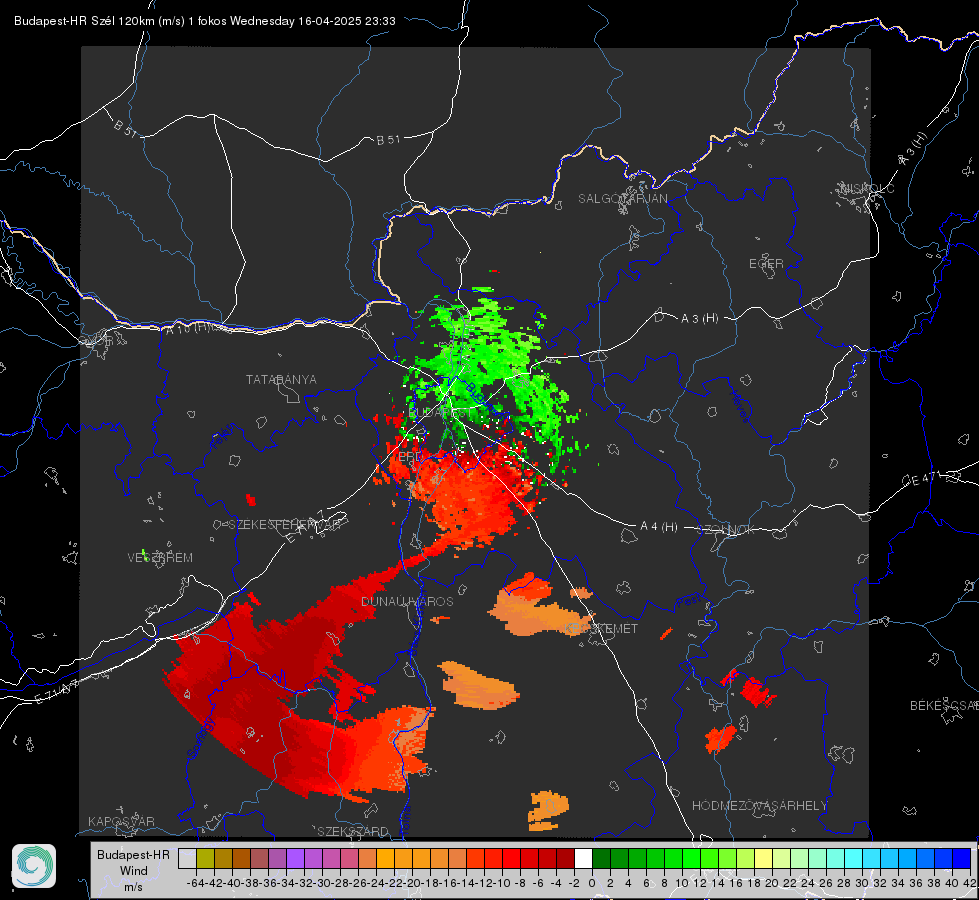979x900 pixels.
Task: Click the -20 value on the legend
Action: pos(412,883)
